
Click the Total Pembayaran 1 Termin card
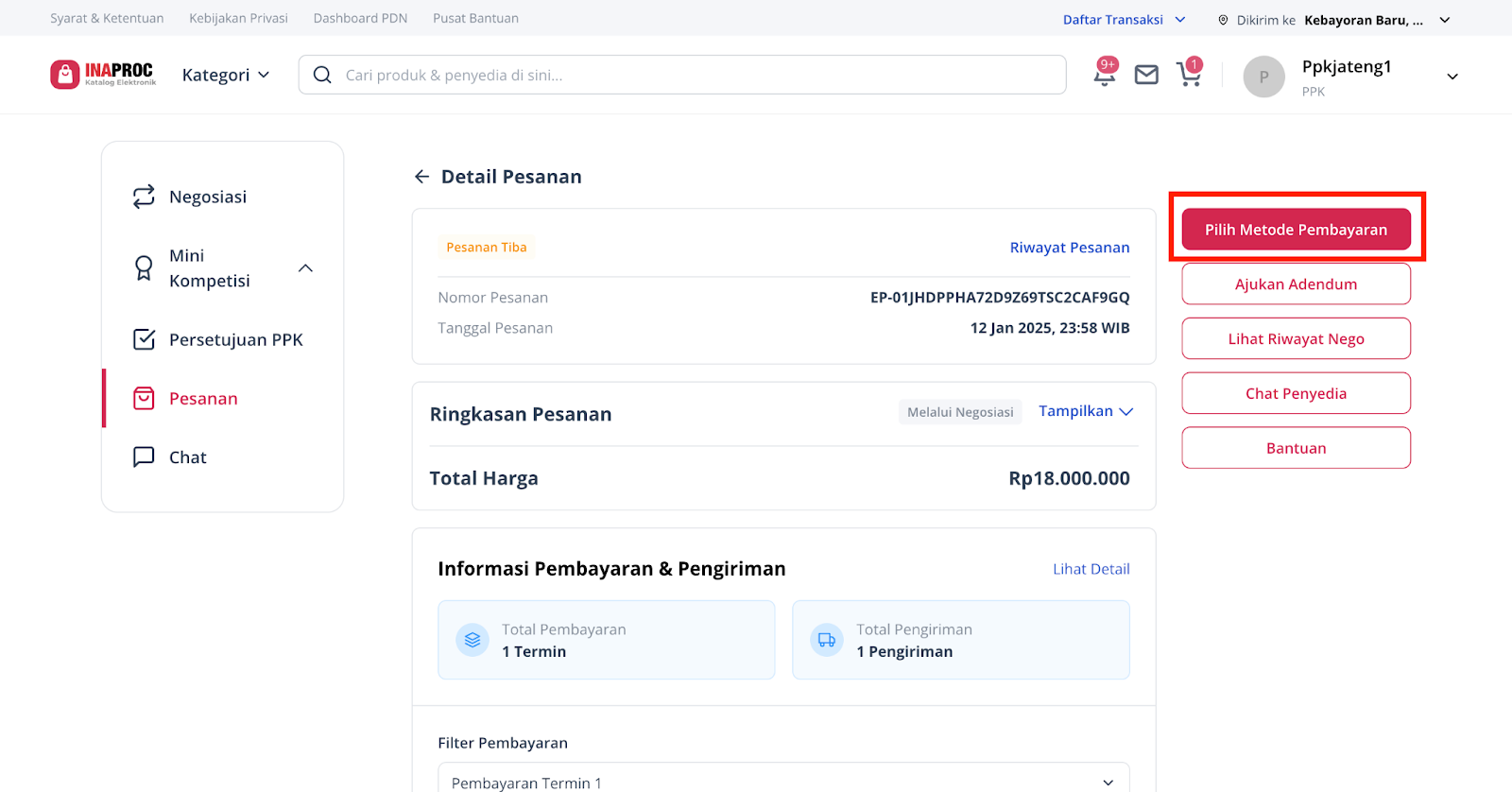coord(607,640)
